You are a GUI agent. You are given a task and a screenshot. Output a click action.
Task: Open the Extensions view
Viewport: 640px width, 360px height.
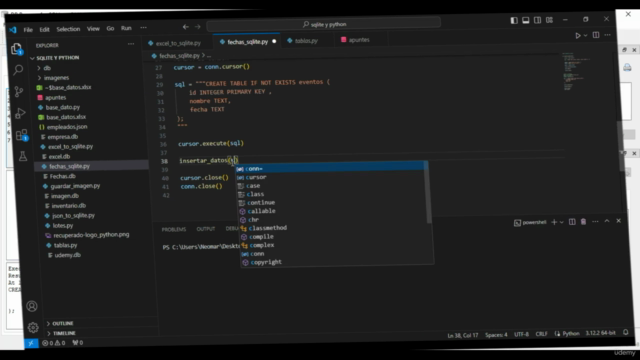click(x=22, y=135)
